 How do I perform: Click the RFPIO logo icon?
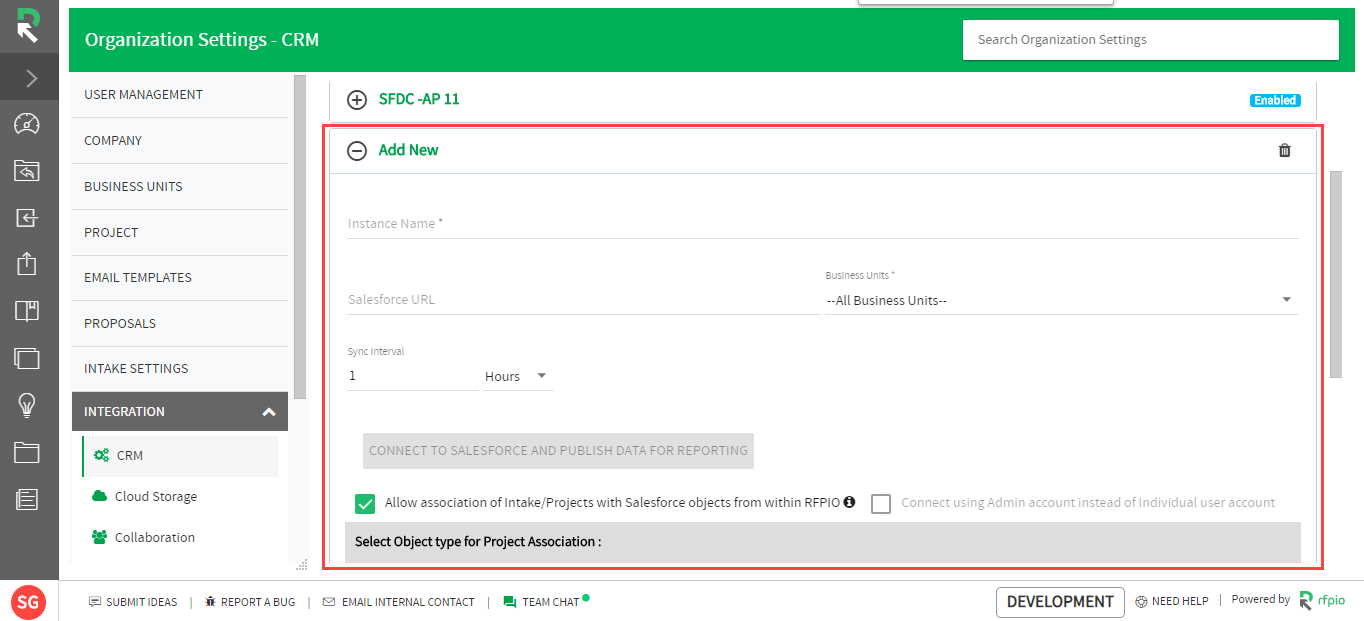point(28,26)
